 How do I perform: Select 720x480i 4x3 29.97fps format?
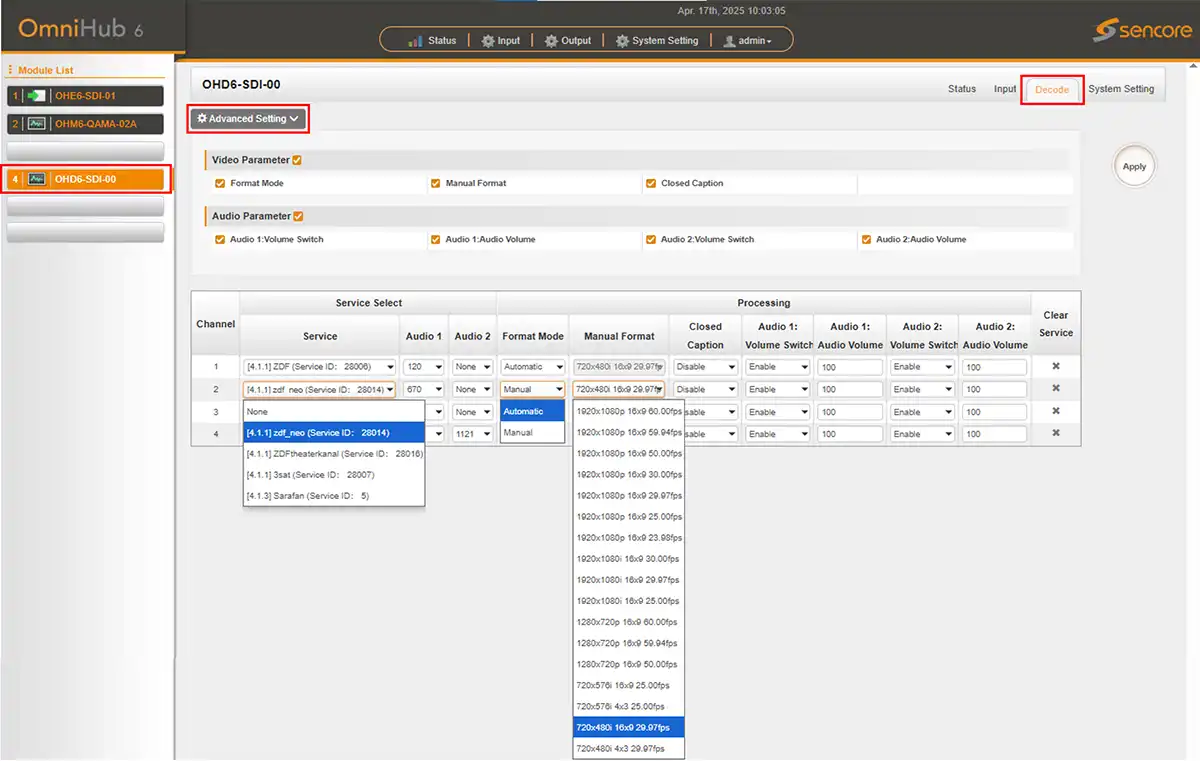click(629, 748)
